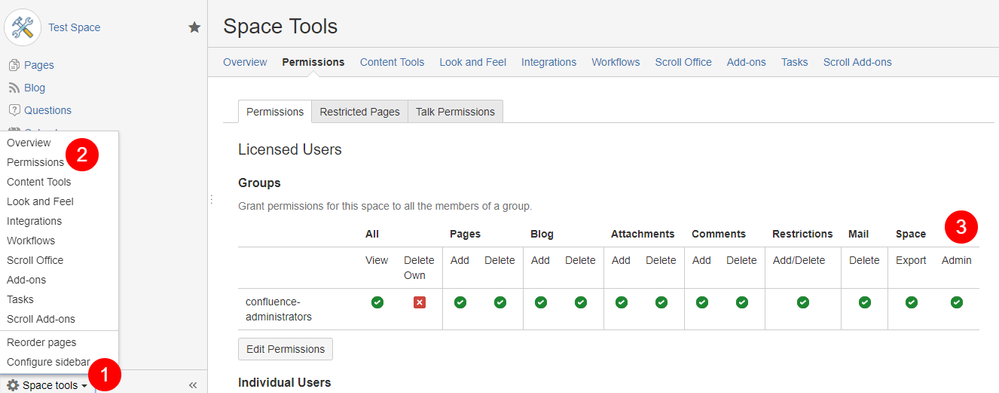Click the Restrictions Add/Delete green checkmark
This screenshot has height=393, width=999.
(x=803, y=303)
